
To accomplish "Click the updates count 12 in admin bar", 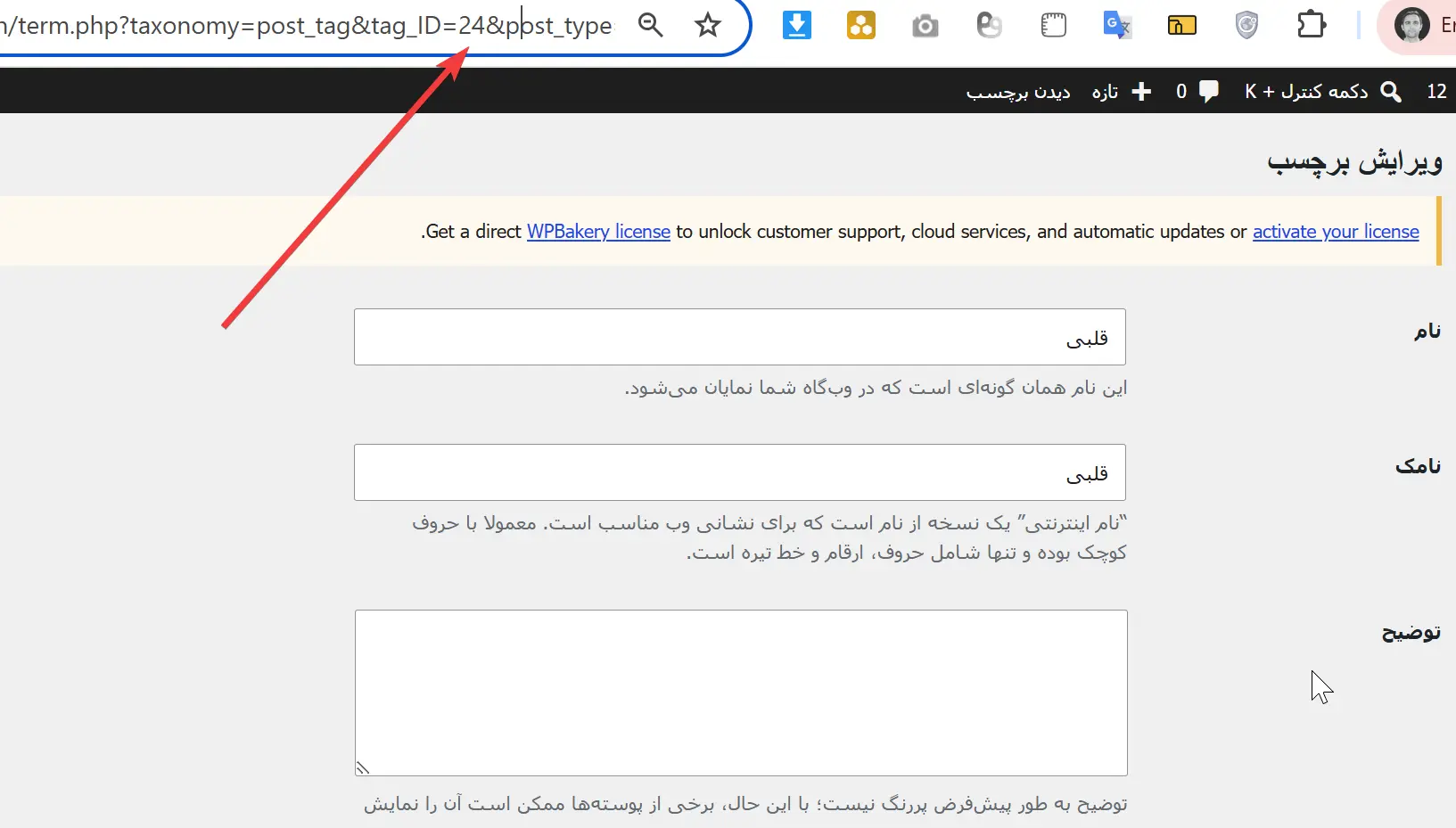I will pyautogui.click(x=1436, y=91).
